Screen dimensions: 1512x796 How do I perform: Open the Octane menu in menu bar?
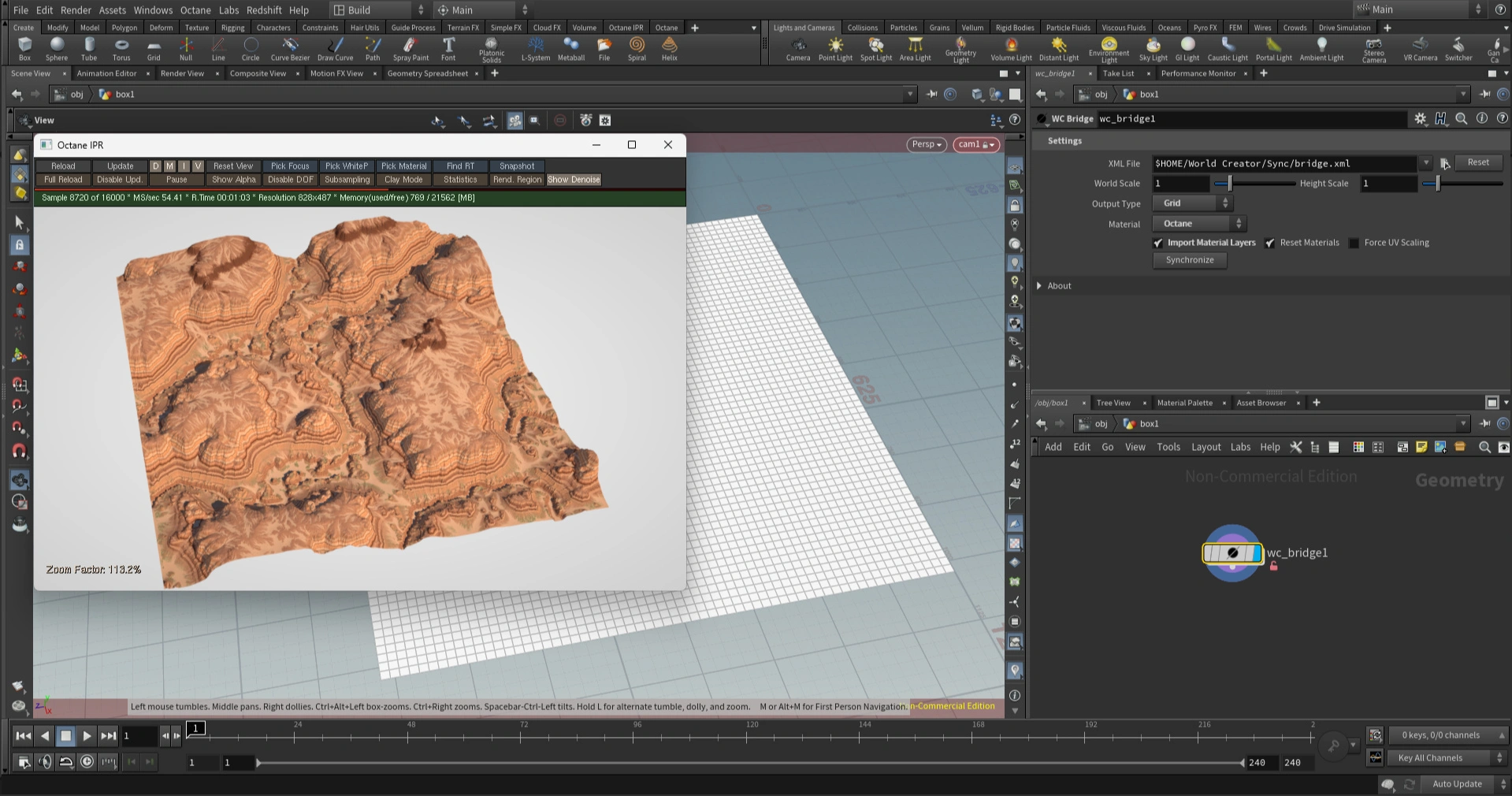click(195, 10)
